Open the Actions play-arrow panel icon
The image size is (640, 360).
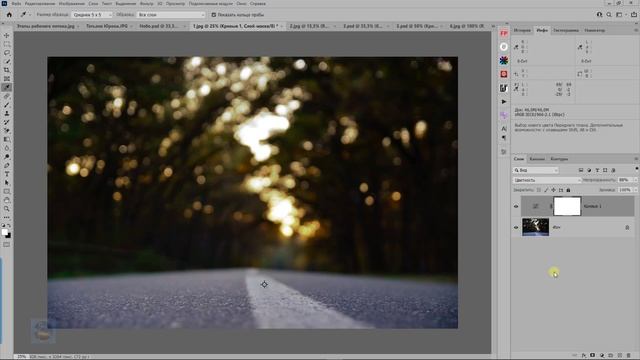504,101
